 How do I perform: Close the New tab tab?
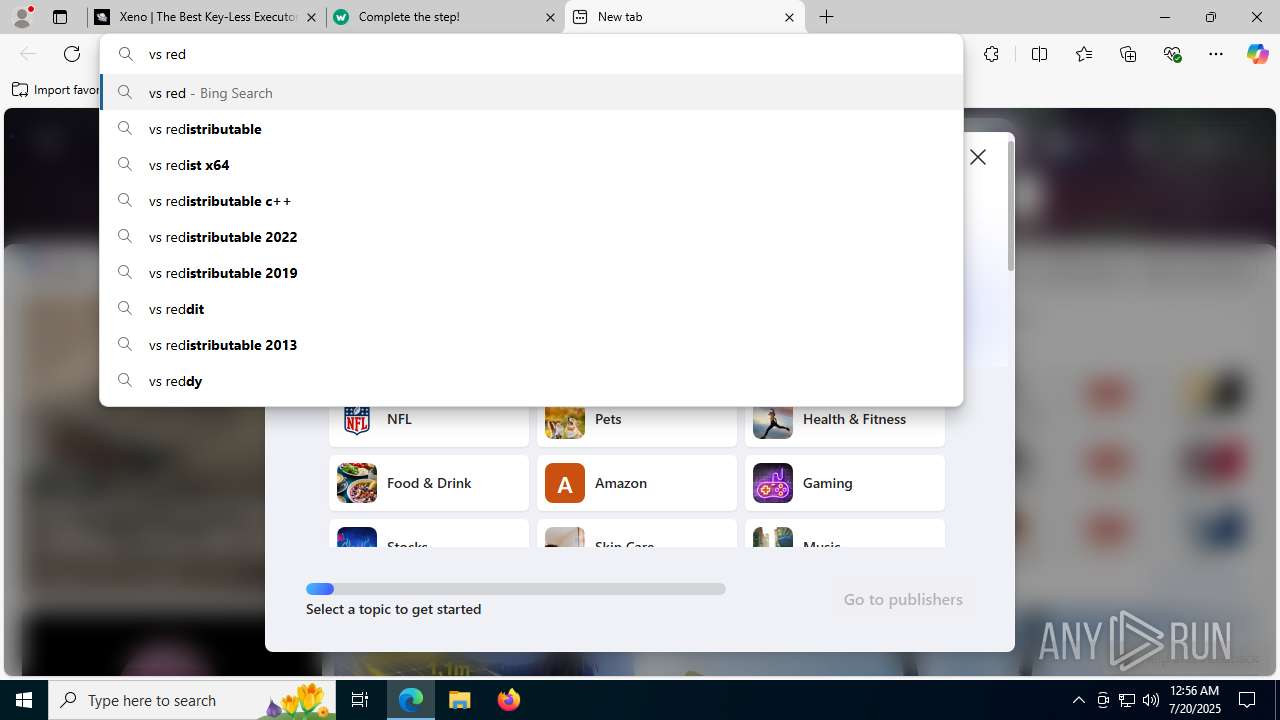point(789,17)
